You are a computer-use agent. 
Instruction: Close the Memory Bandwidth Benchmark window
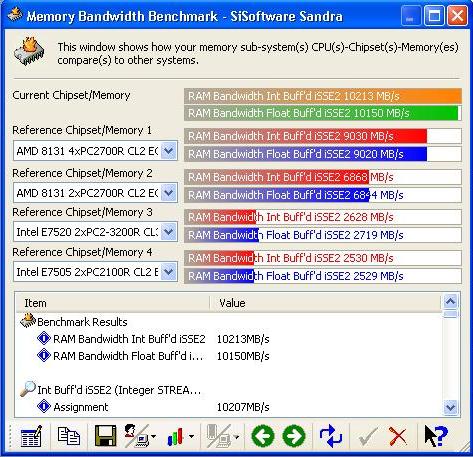pos(457,16)
